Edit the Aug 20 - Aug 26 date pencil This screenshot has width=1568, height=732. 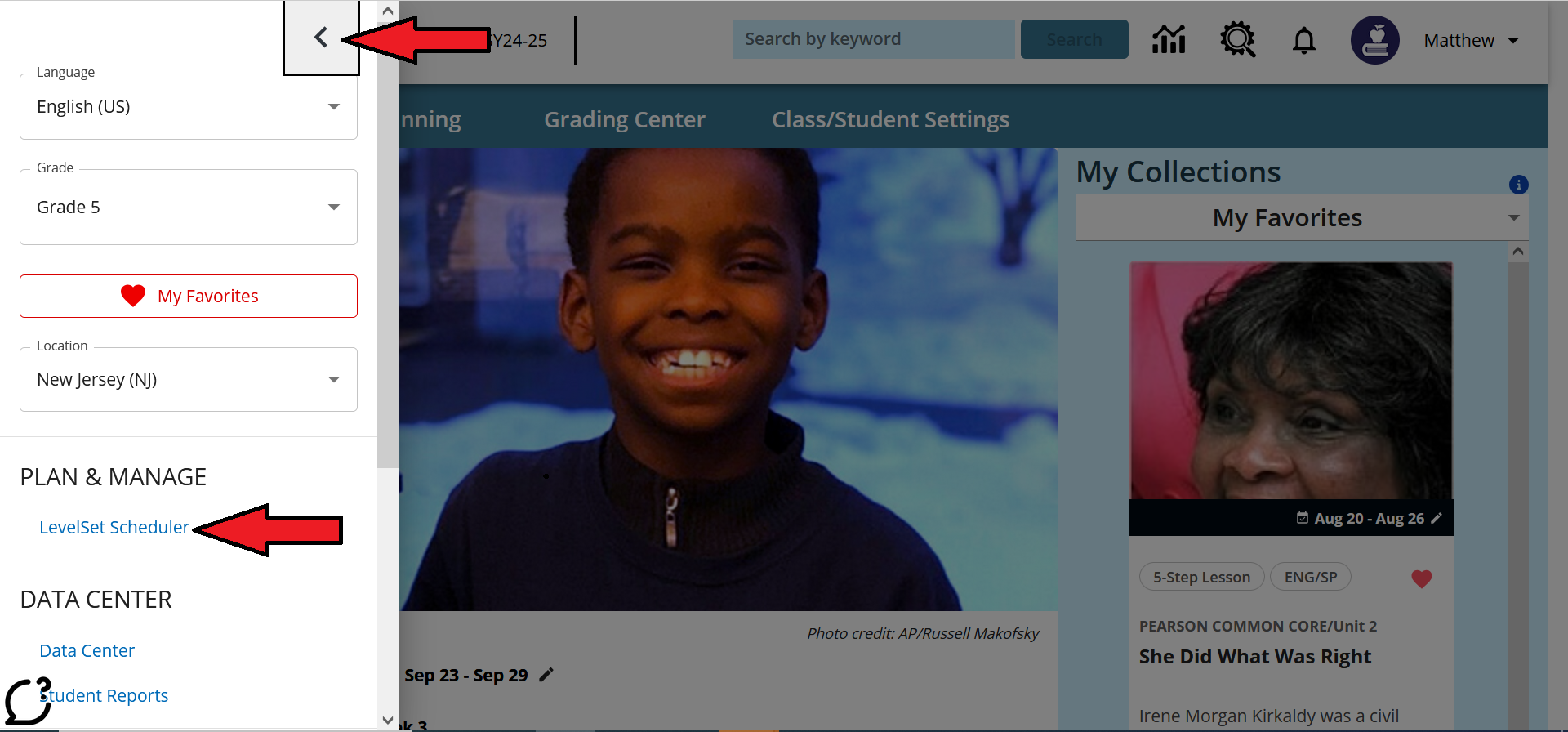click(1437, 518)
